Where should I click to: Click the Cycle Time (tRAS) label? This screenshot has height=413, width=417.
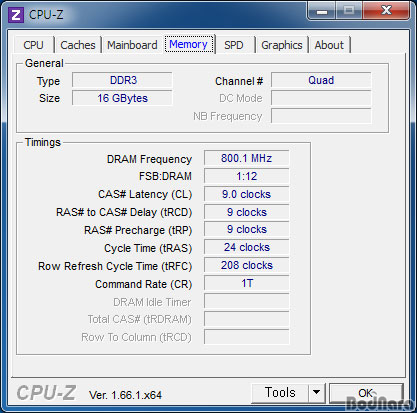[x=148, y=248]
